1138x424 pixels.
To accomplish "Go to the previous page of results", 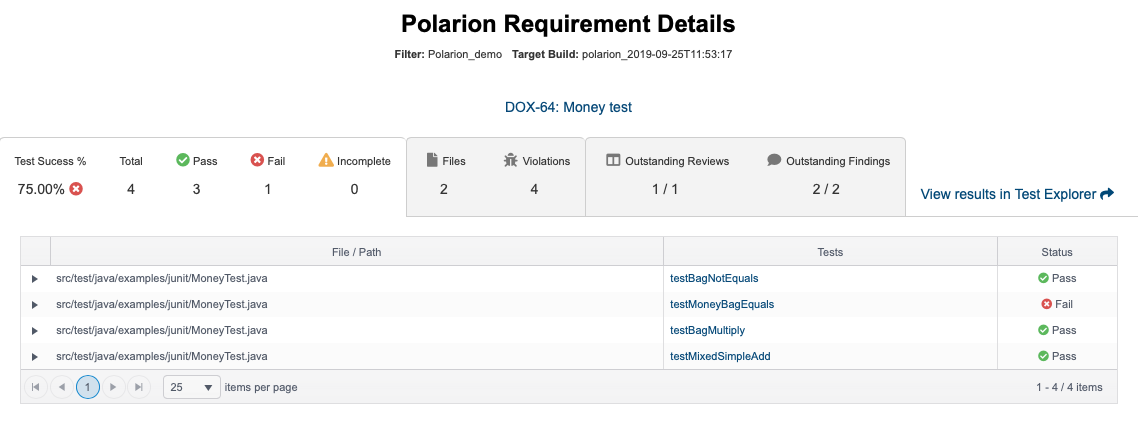I will point(62,387).
